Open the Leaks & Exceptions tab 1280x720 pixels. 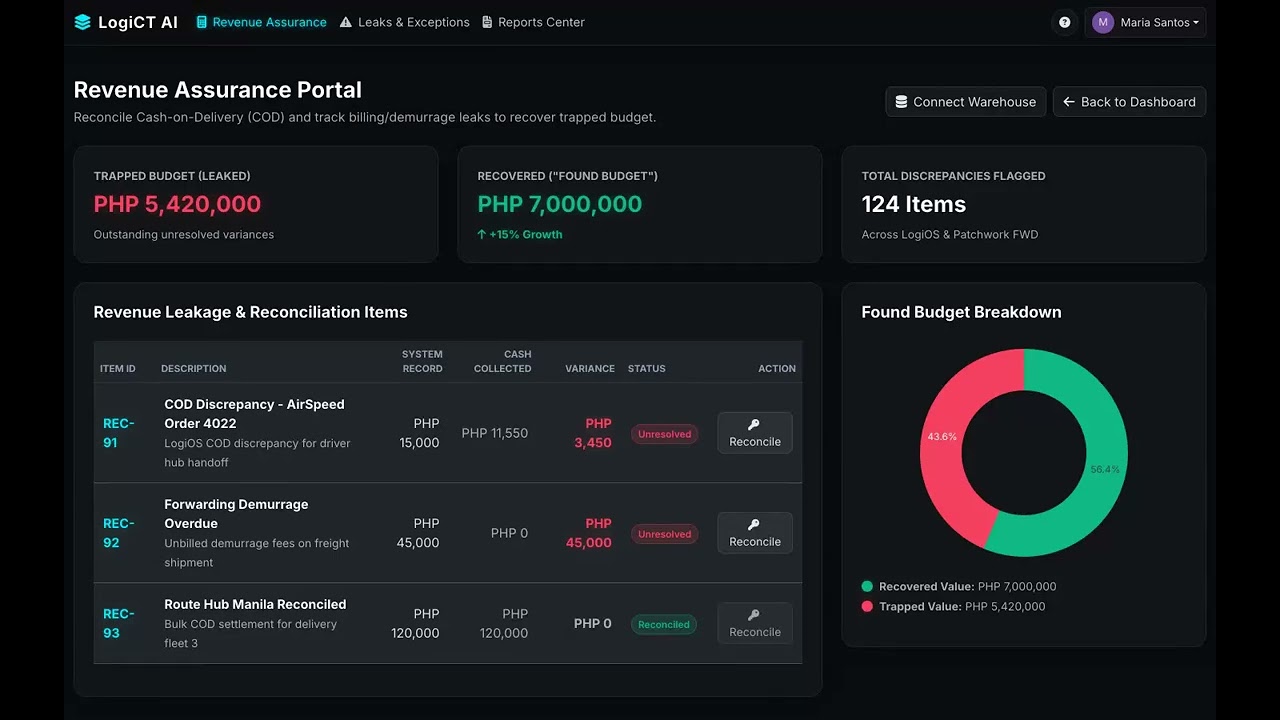pyautogui.click(x=404, y=22)
